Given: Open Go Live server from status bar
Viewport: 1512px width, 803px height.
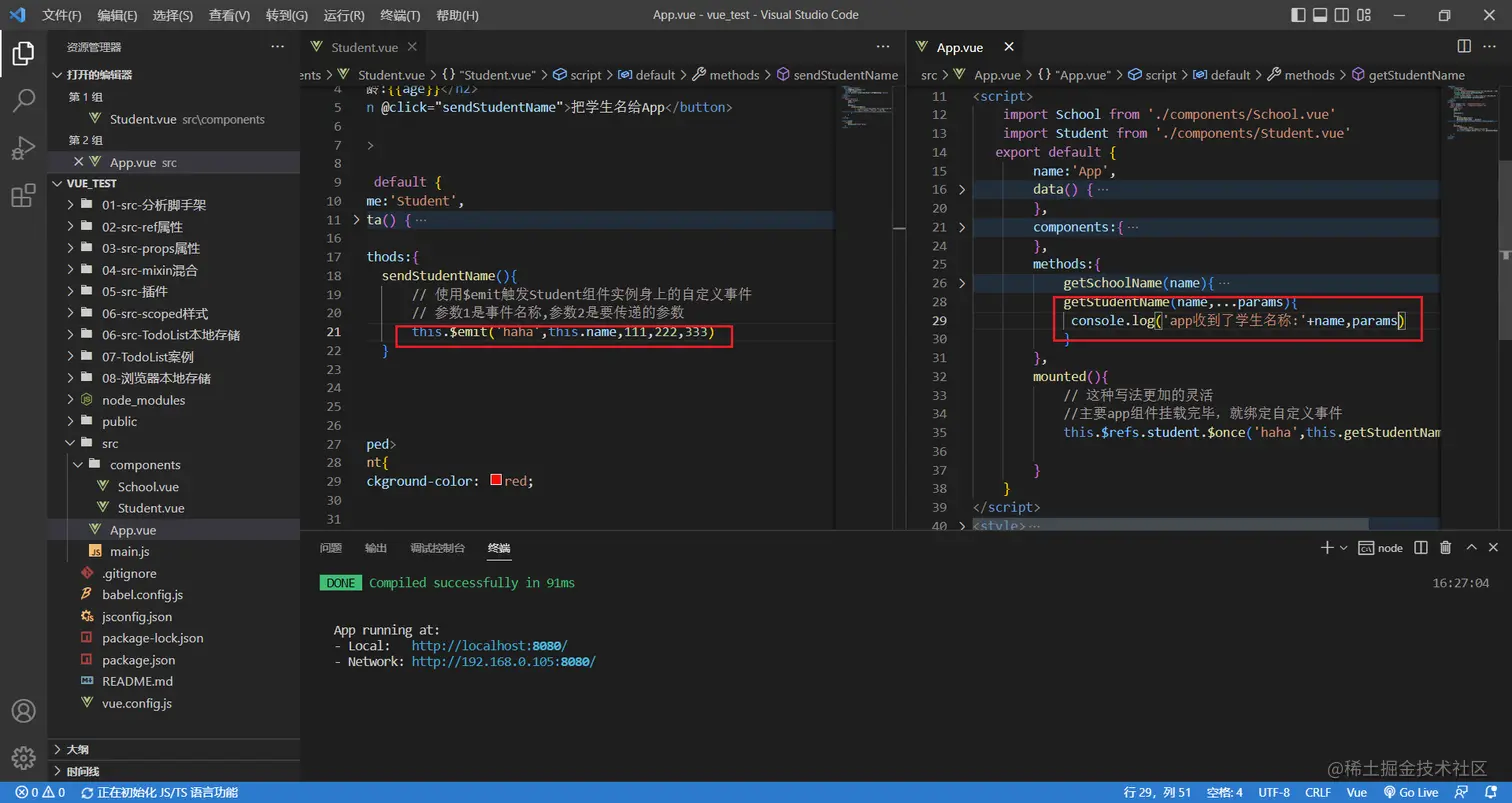Looking at the screenshot, I should click(1410, 792).
